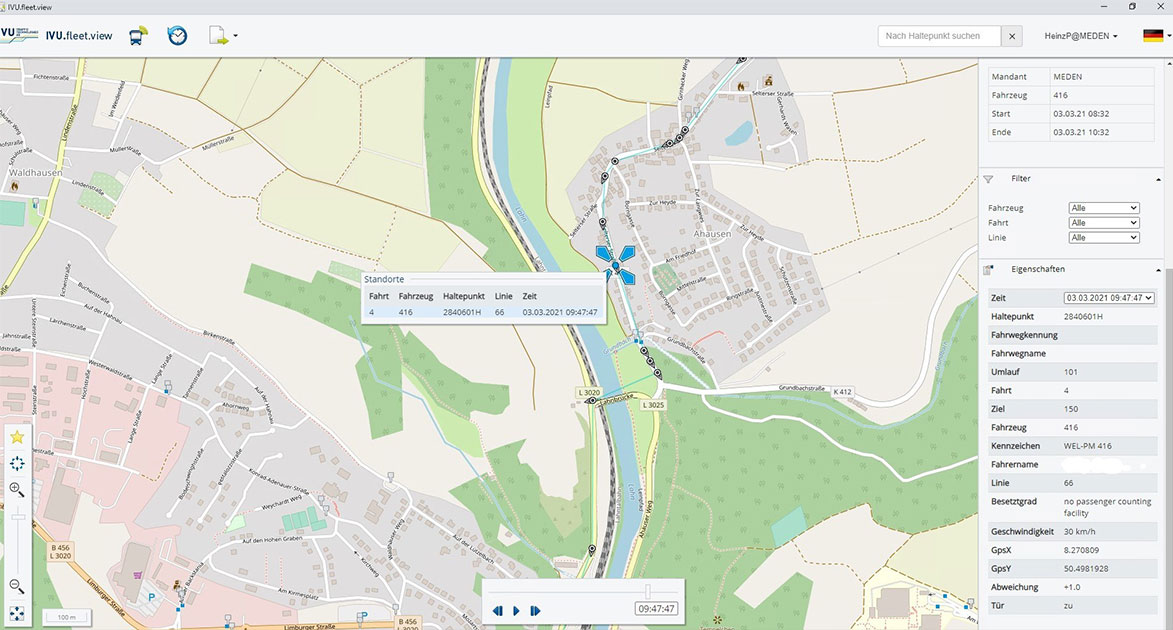
Task: Click the fit-to-extent arrows icon
Action: coord(16,614)
